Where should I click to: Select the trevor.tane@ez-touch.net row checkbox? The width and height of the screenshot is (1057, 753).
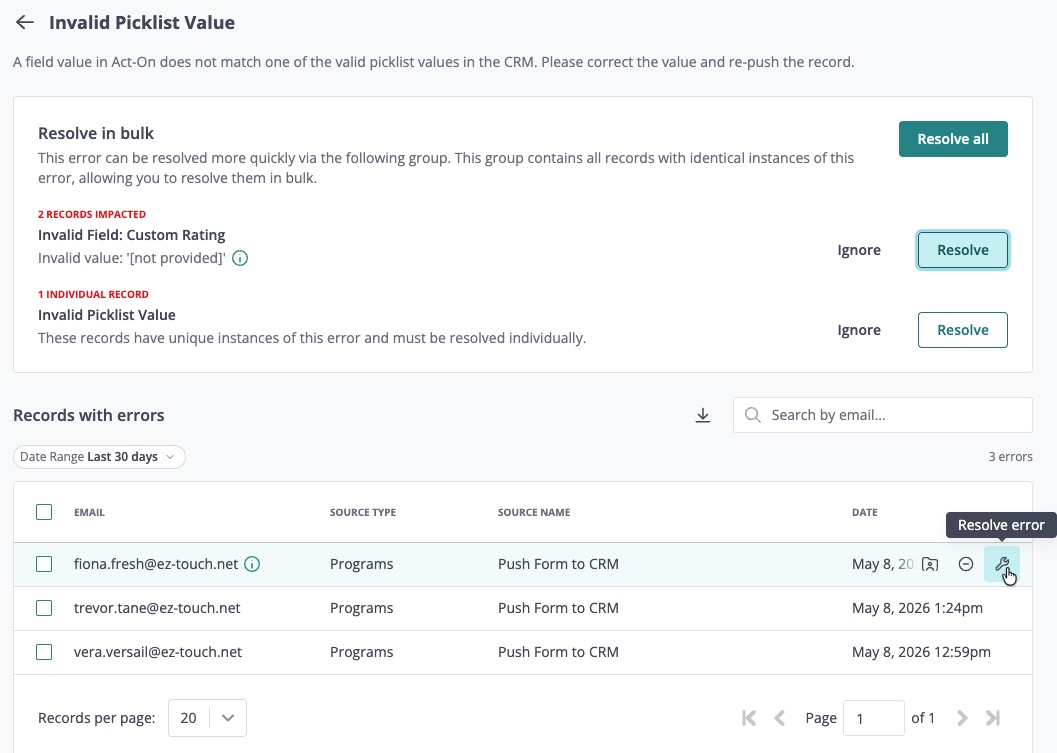[x=44, y=608]
